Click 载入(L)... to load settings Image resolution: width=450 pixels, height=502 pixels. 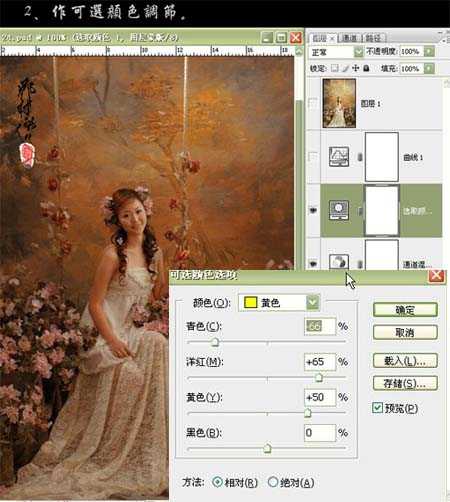[x=405, y=361]
